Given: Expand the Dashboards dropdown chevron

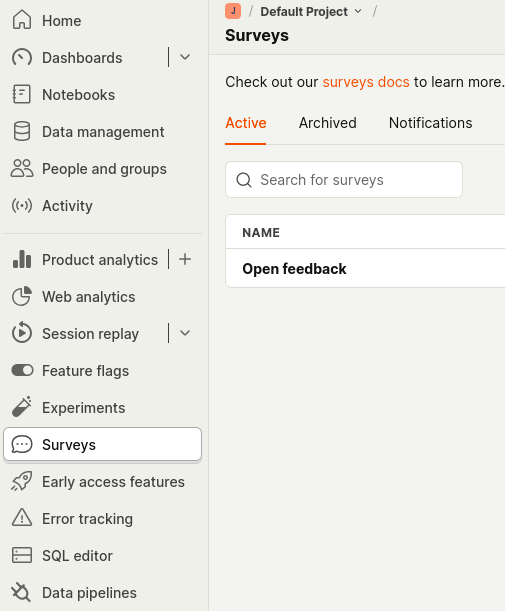Looking at the screenshot, I should coord(185,57).
